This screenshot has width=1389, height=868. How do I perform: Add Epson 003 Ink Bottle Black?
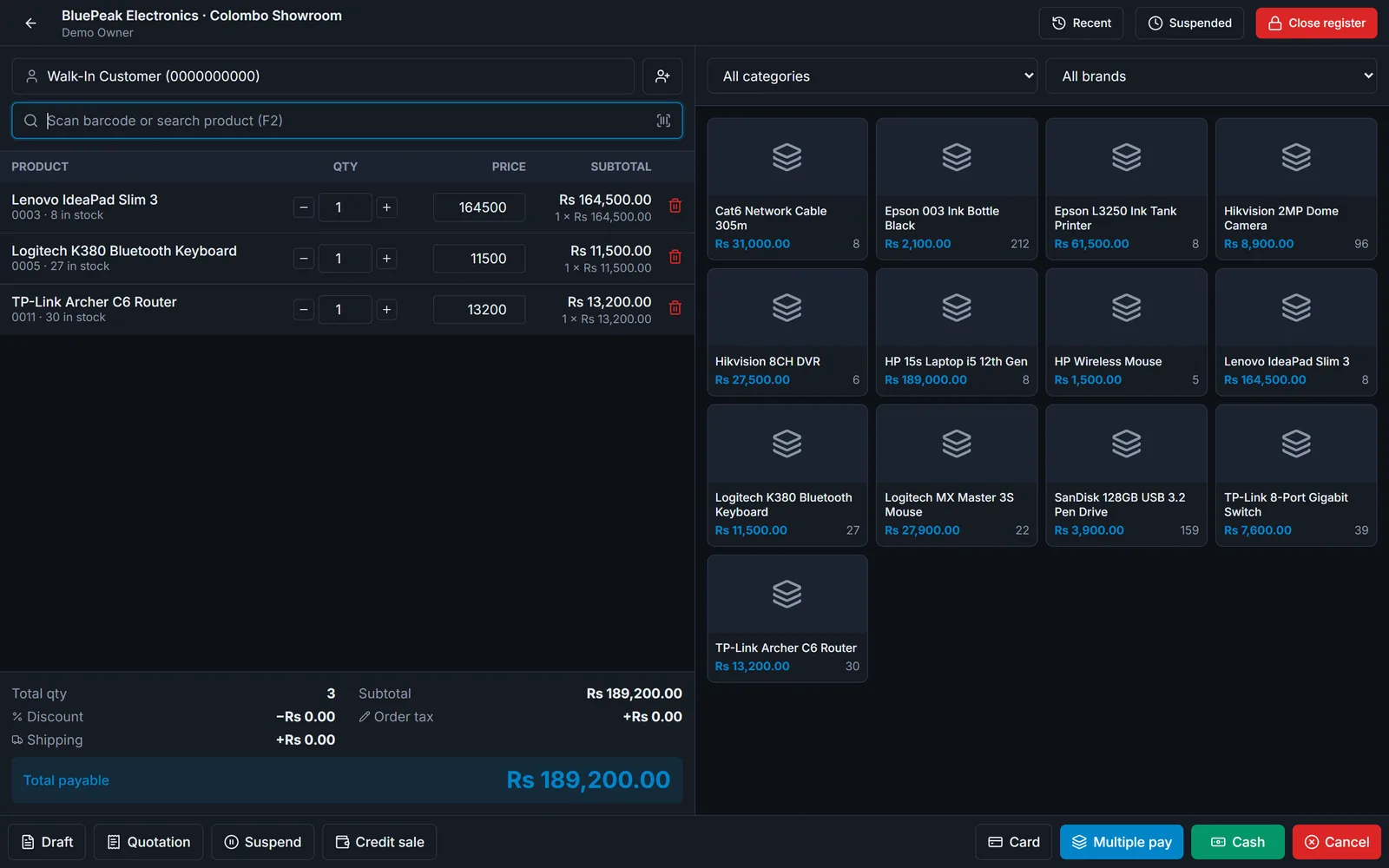point(957,189)
